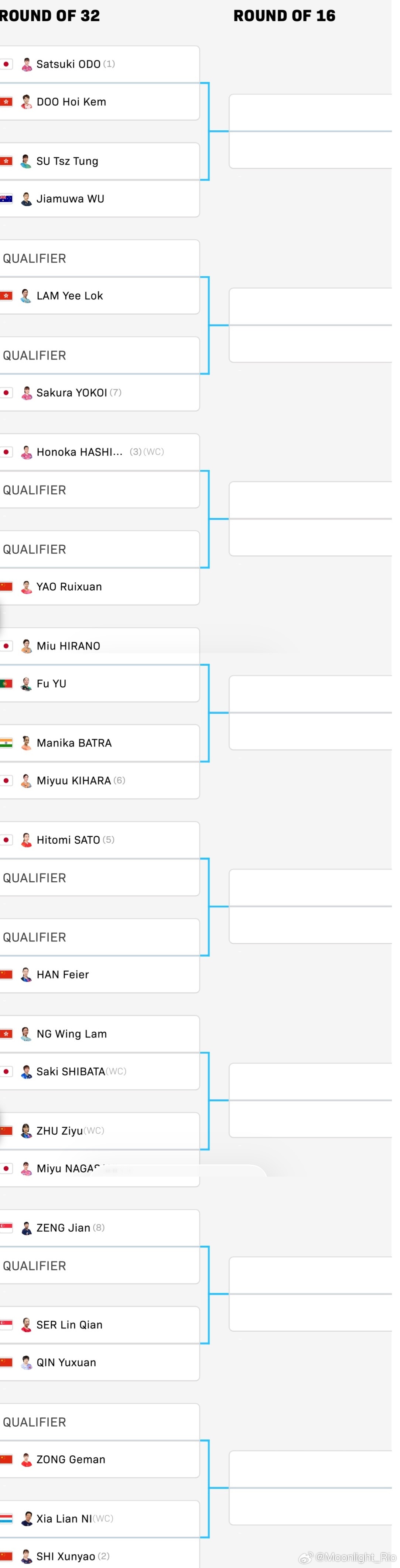Viewport: 400px width, 1568px height.
Task: Click Fu YU's player avatar
Action: pyautogui.click(x=26, y=683)
